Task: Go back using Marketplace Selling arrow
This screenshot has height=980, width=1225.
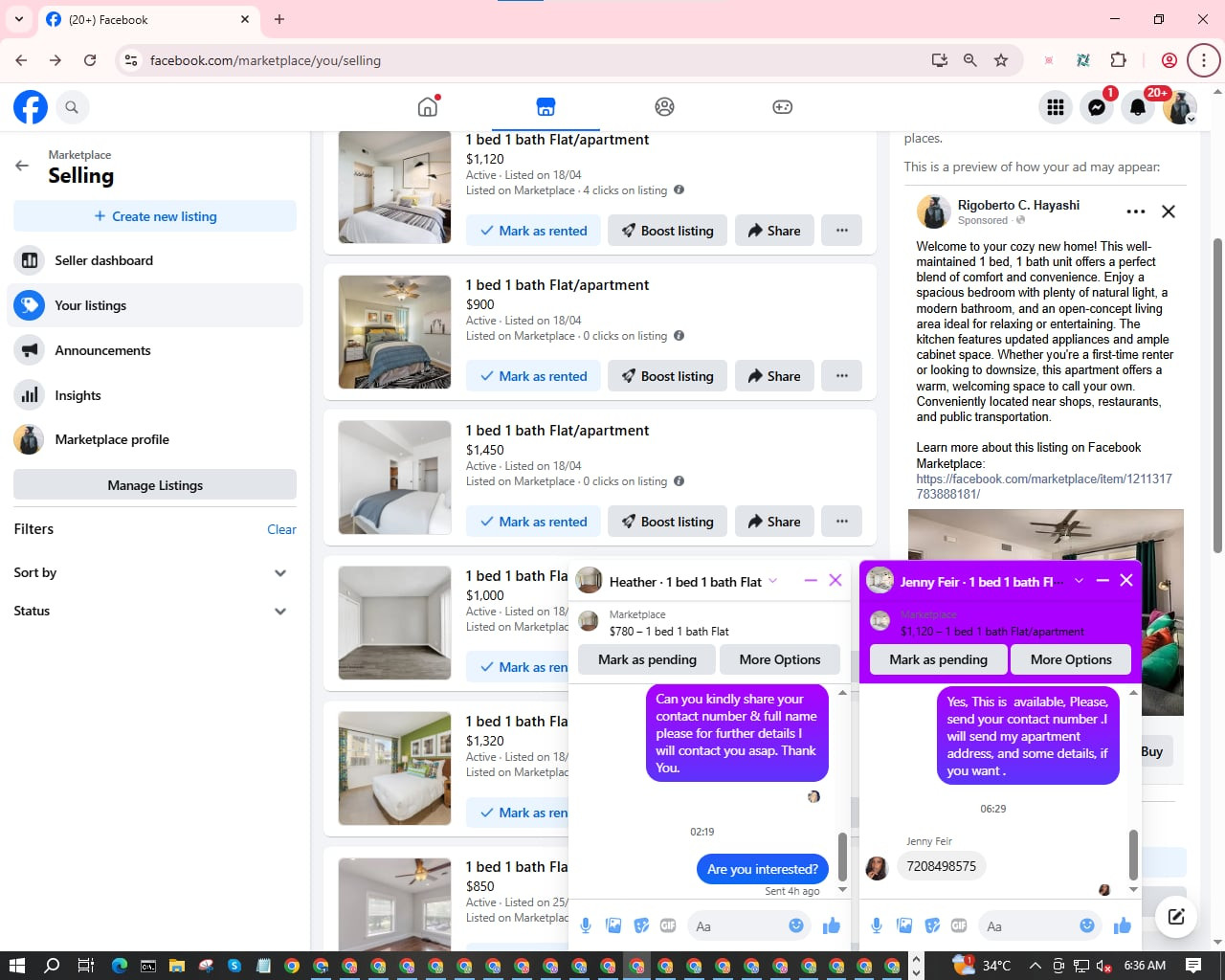Action: [22, 166]
